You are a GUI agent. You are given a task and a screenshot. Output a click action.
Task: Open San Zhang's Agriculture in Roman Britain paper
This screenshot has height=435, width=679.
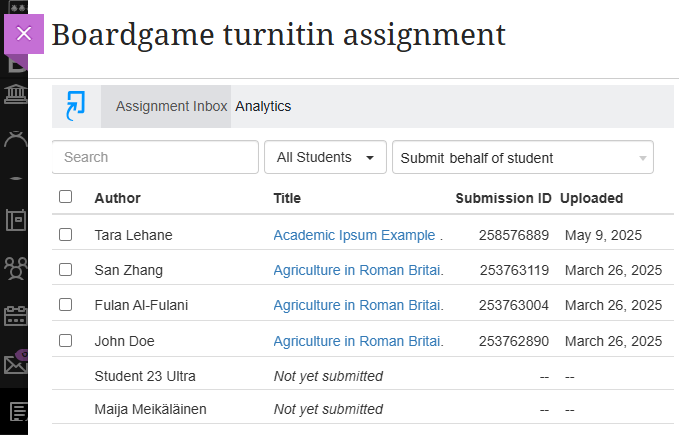pyautogui.click(x=357, y=270)
